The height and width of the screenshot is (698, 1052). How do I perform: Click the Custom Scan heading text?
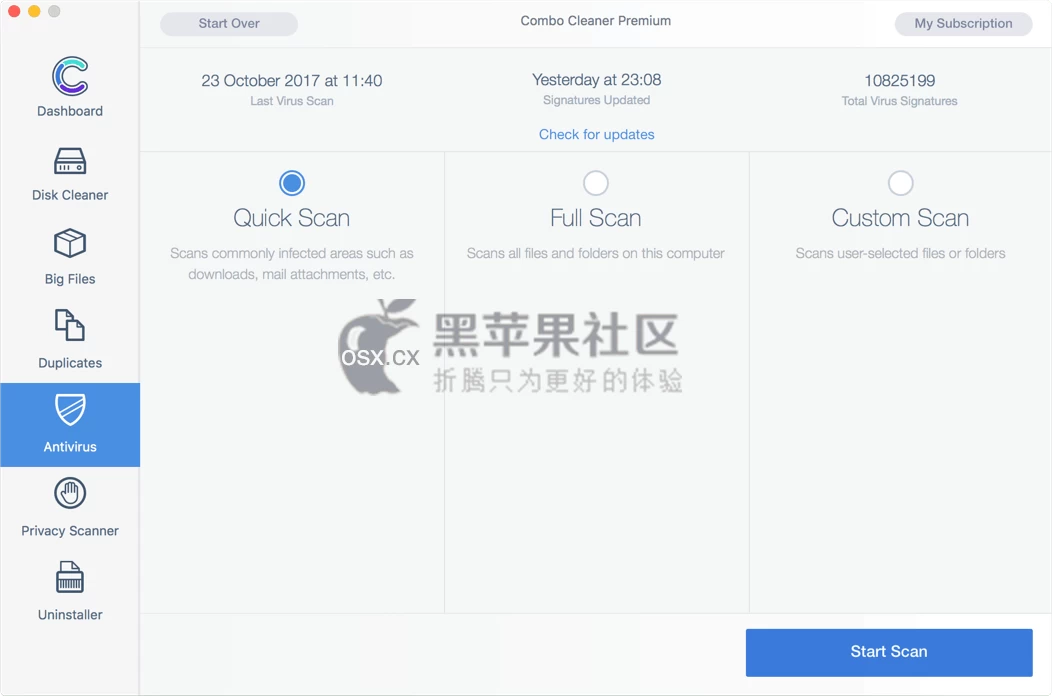click(900, 218)
